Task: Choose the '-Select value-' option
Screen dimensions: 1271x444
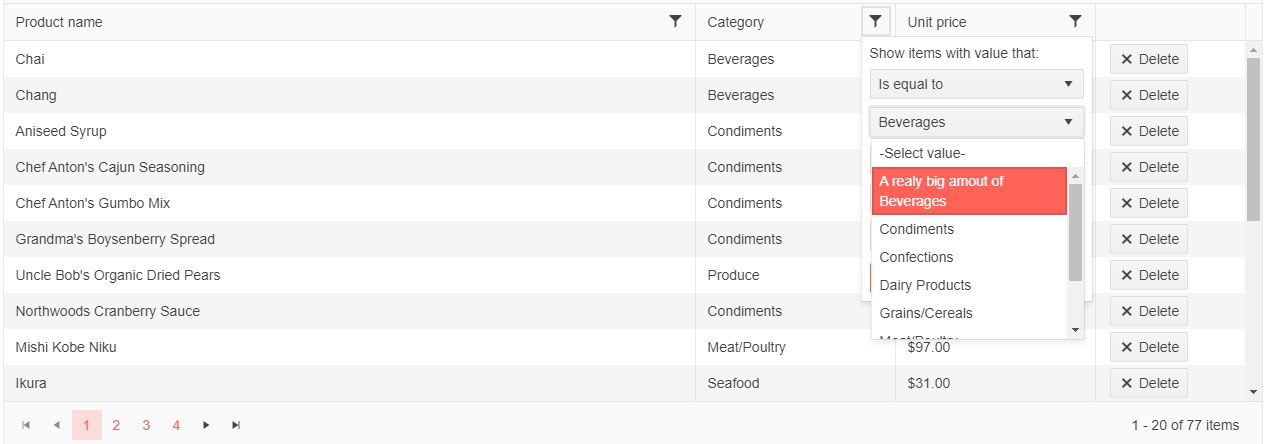Action: point(922,153)
